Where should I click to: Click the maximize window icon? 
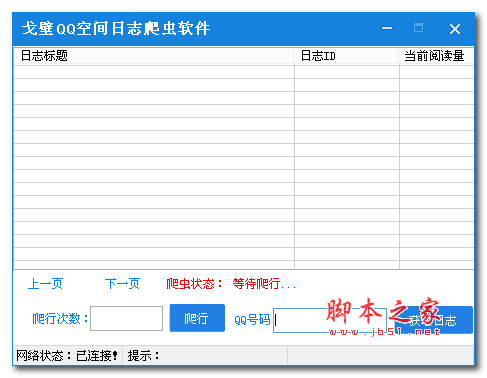[x=419, y=28]
